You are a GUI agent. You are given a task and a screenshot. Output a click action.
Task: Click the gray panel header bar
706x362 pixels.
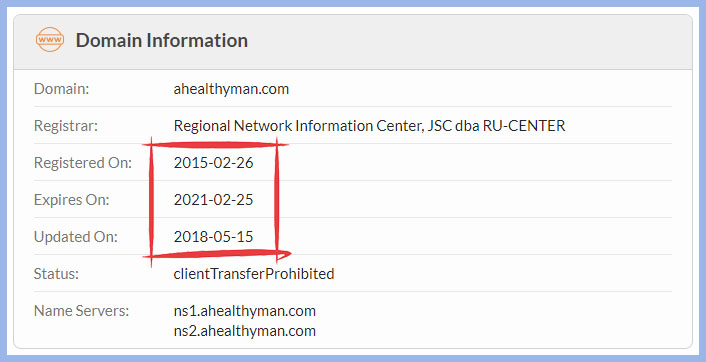click(353, 42)
